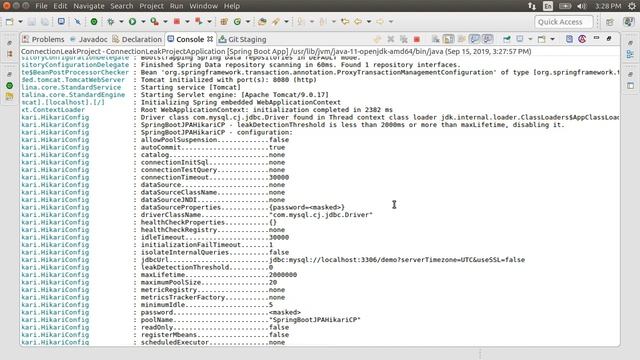Click the Display Selected Console icon
640x360 pixels.
520,39
